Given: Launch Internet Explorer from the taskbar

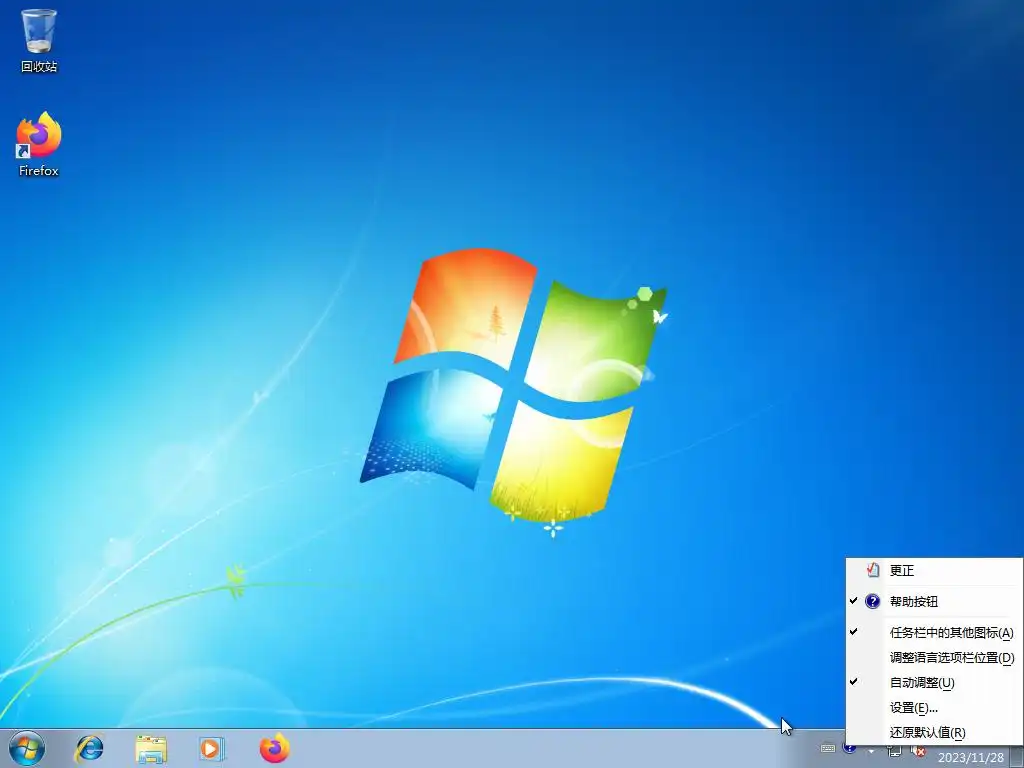Looking at the screenshot, I should point(89,748).
